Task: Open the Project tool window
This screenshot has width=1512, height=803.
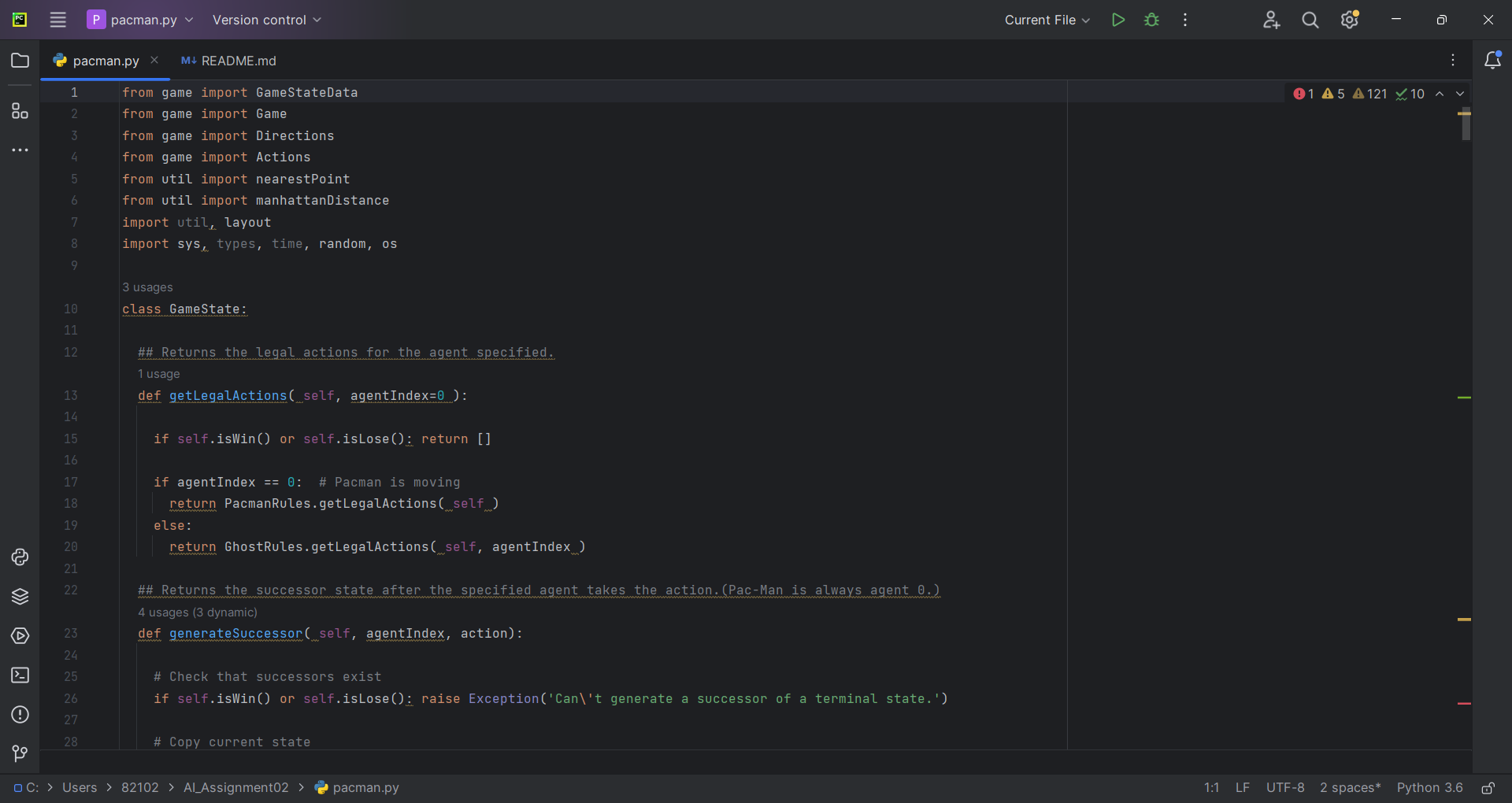Action: coord(20,61)
